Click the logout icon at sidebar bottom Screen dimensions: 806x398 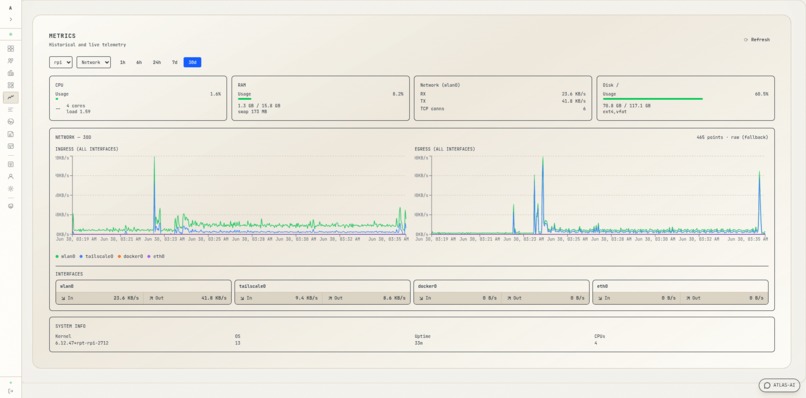[x=11, y=391]
